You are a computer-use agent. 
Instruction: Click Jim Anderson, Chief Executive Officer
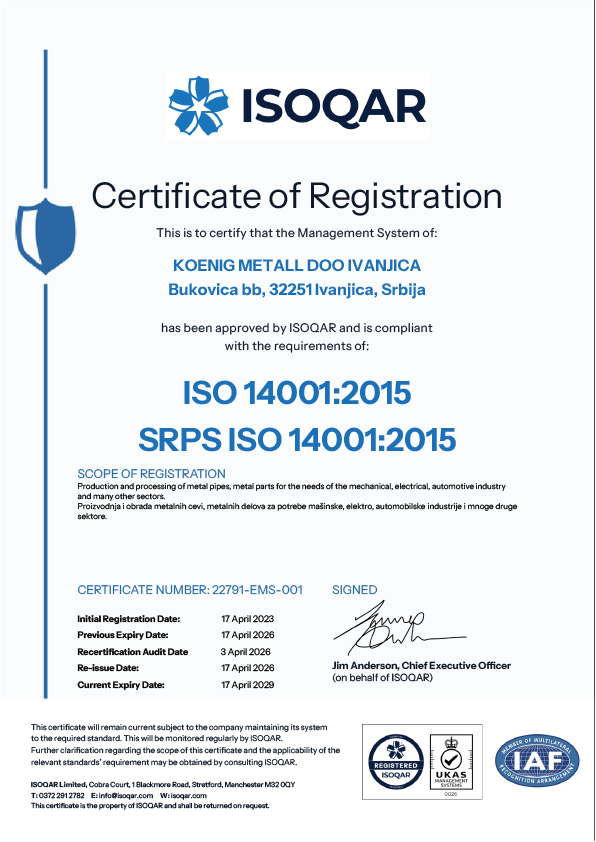click(x=421, y=665)
